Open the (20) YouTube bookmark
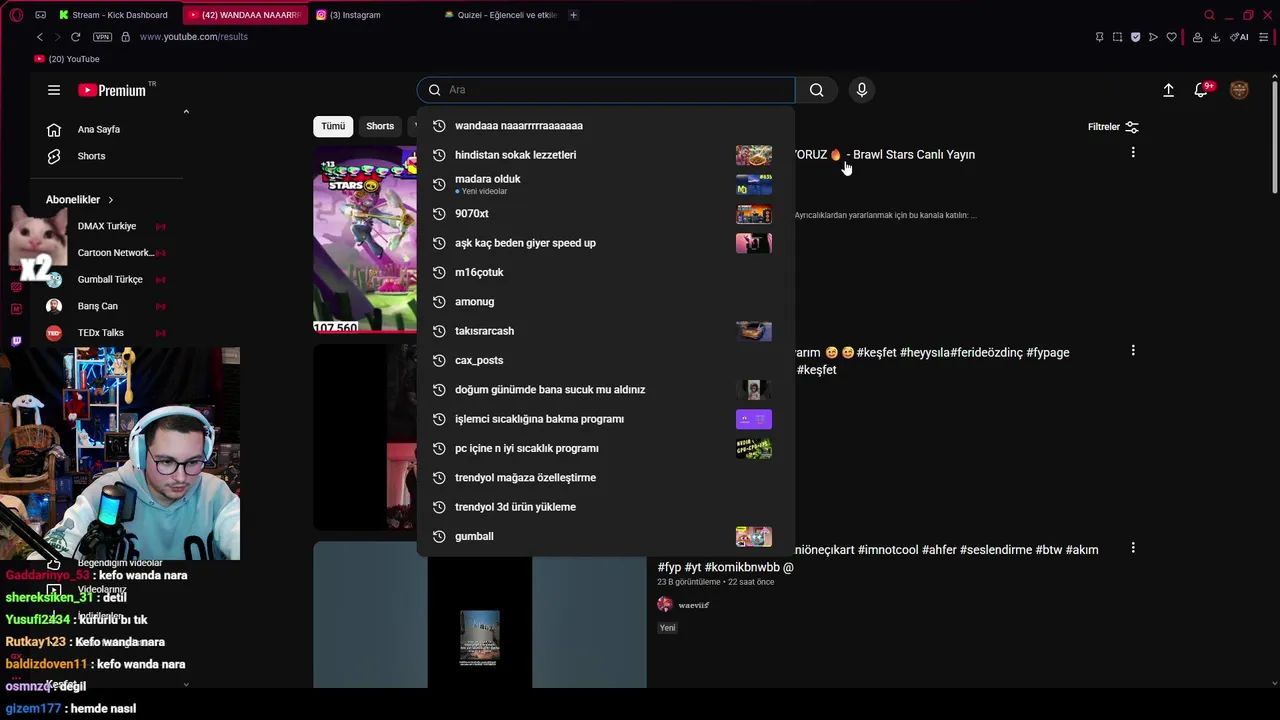 tap(67, 59)
